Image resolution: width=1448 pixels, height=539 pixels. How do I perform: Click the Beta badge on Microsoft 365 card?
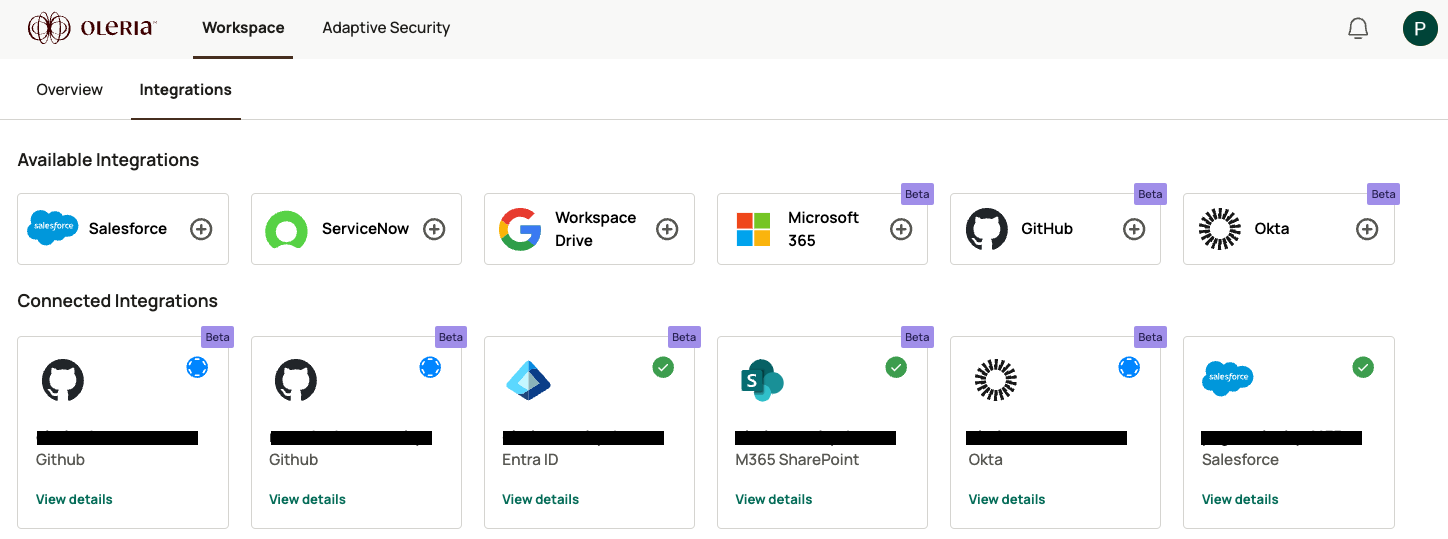tap(917, 194)
